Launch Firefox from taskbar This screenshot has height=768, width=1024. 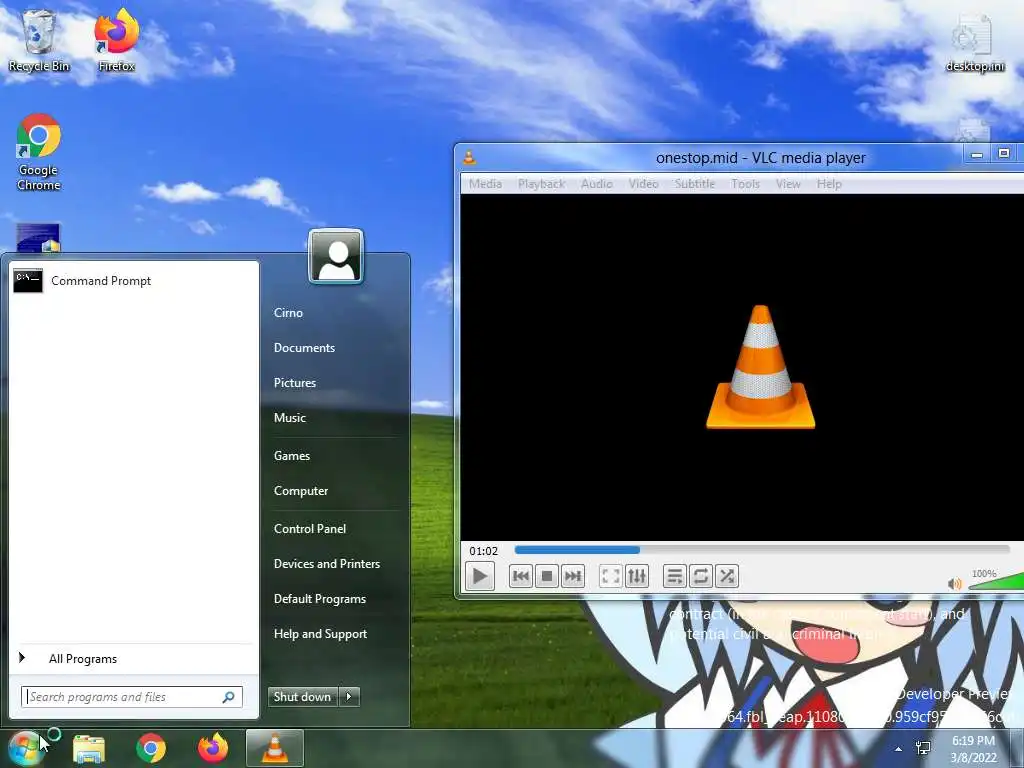pos(213,748)
